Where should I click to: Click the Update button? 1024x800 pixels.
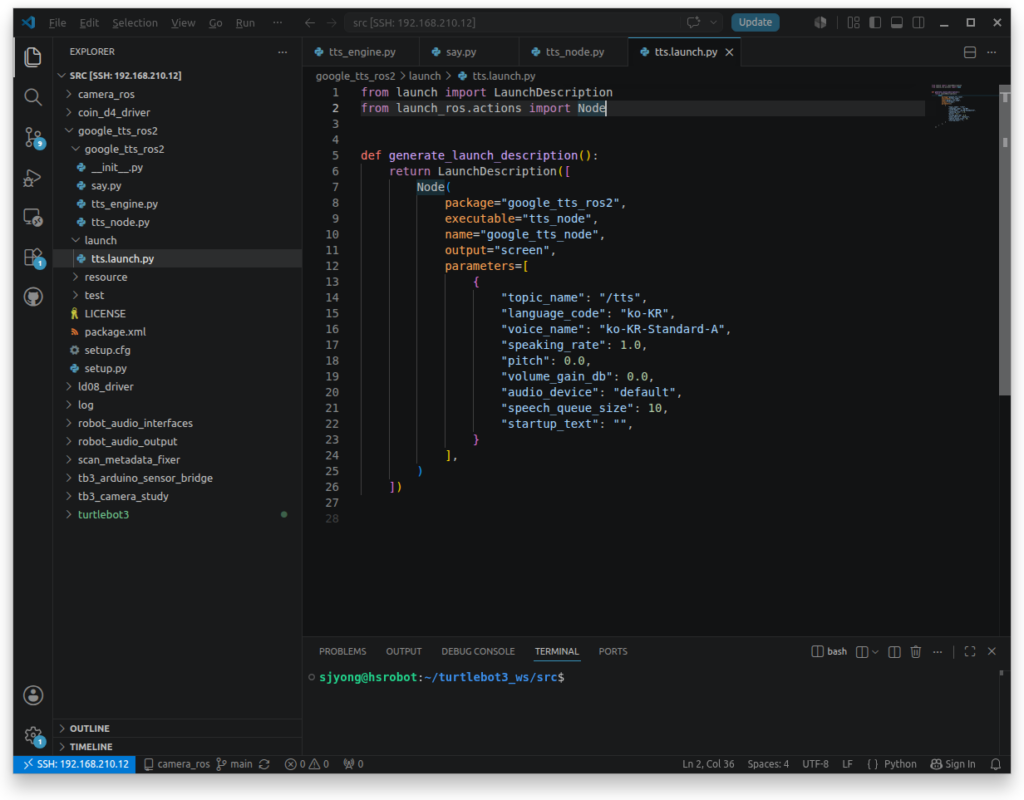click(x=755, y=22)
